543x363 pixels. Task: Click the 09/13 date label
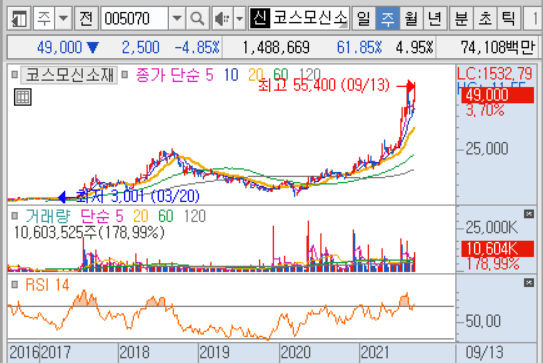(484, 353)
